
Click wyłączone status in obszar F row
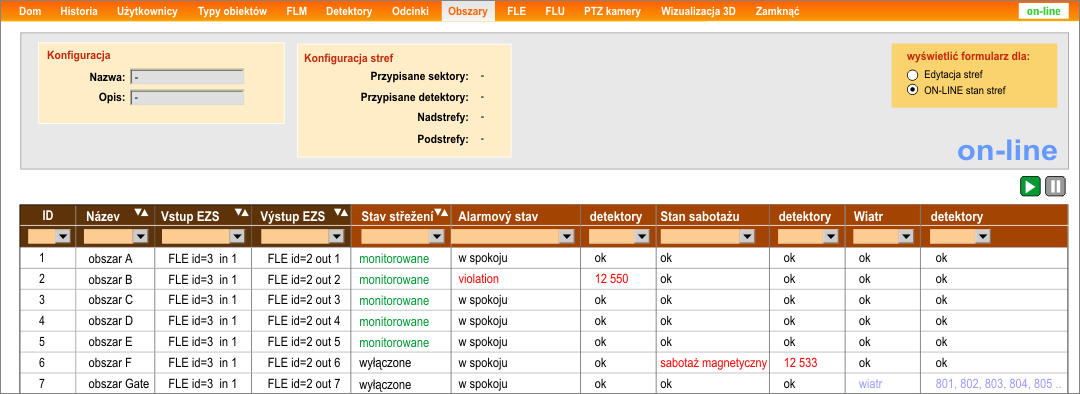[x=385, y=363]
